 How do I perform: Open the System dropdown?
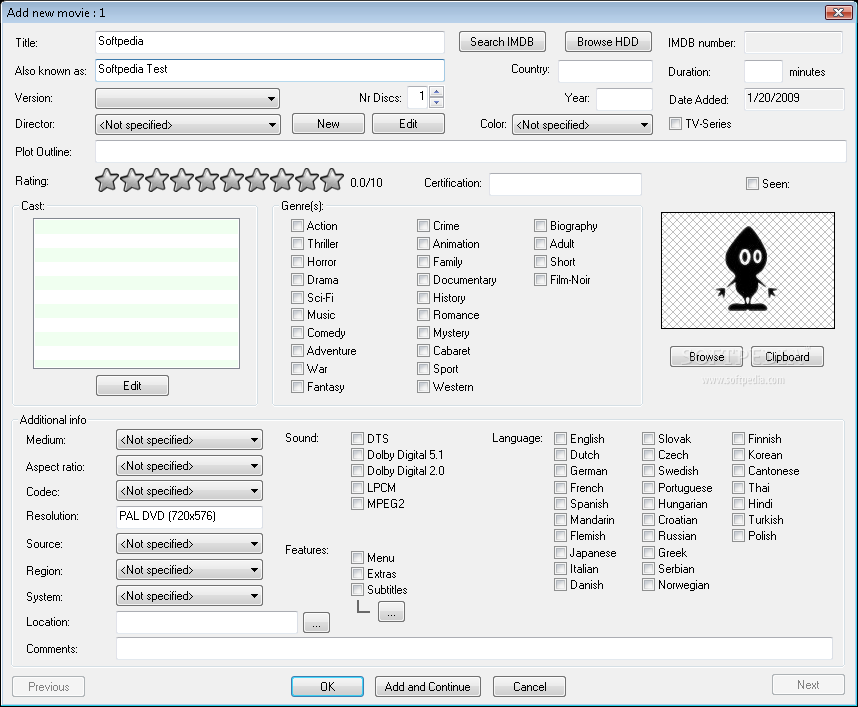pos(189,595)
